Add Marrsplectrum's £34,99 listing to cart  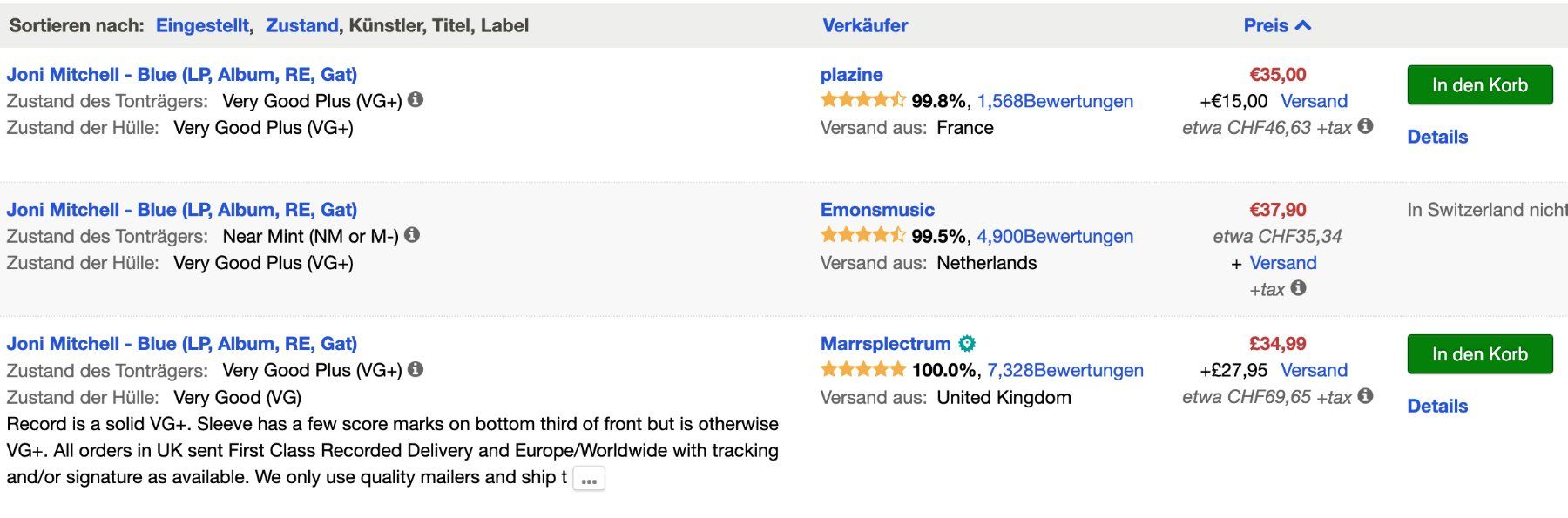(1479, 354)
